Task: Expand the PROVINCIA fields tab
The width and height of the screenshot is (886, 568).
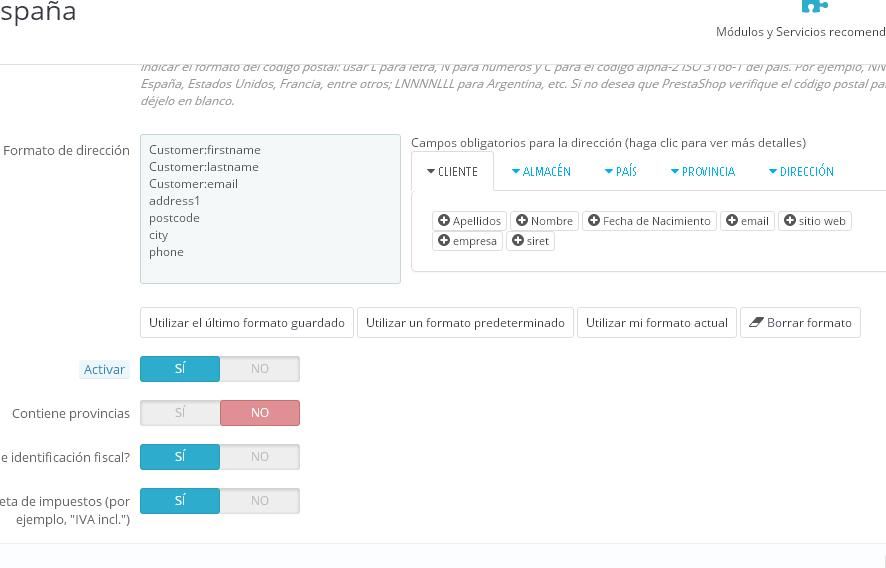Action: 703,171
